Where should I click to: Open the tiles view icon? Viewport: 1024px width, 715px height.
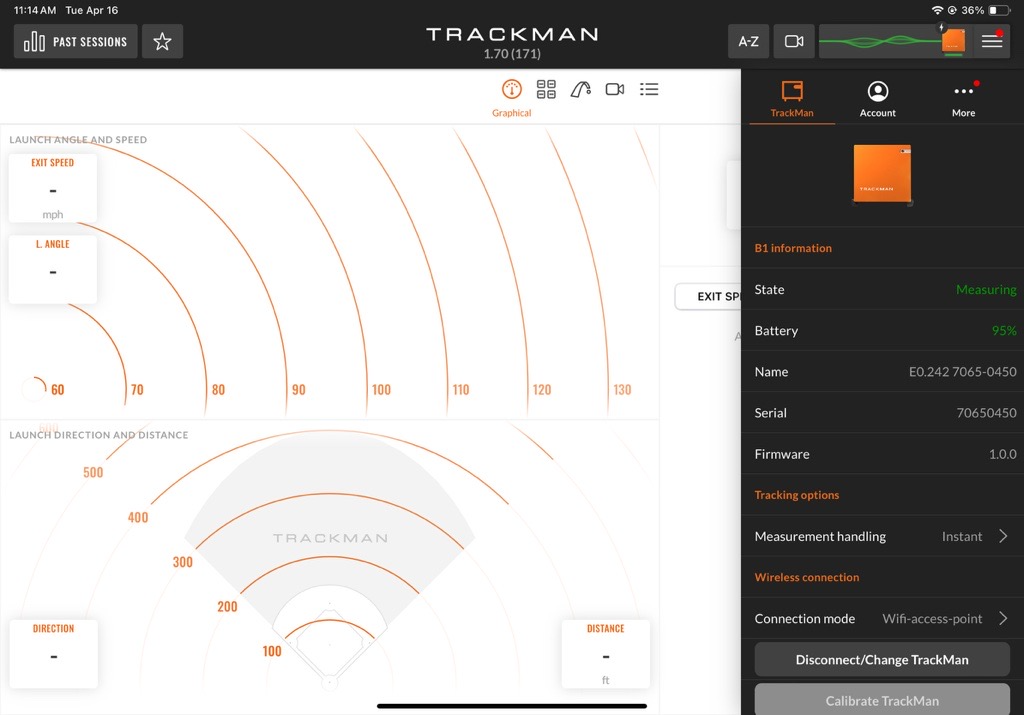pyautogui.click(x=546, y=89)
